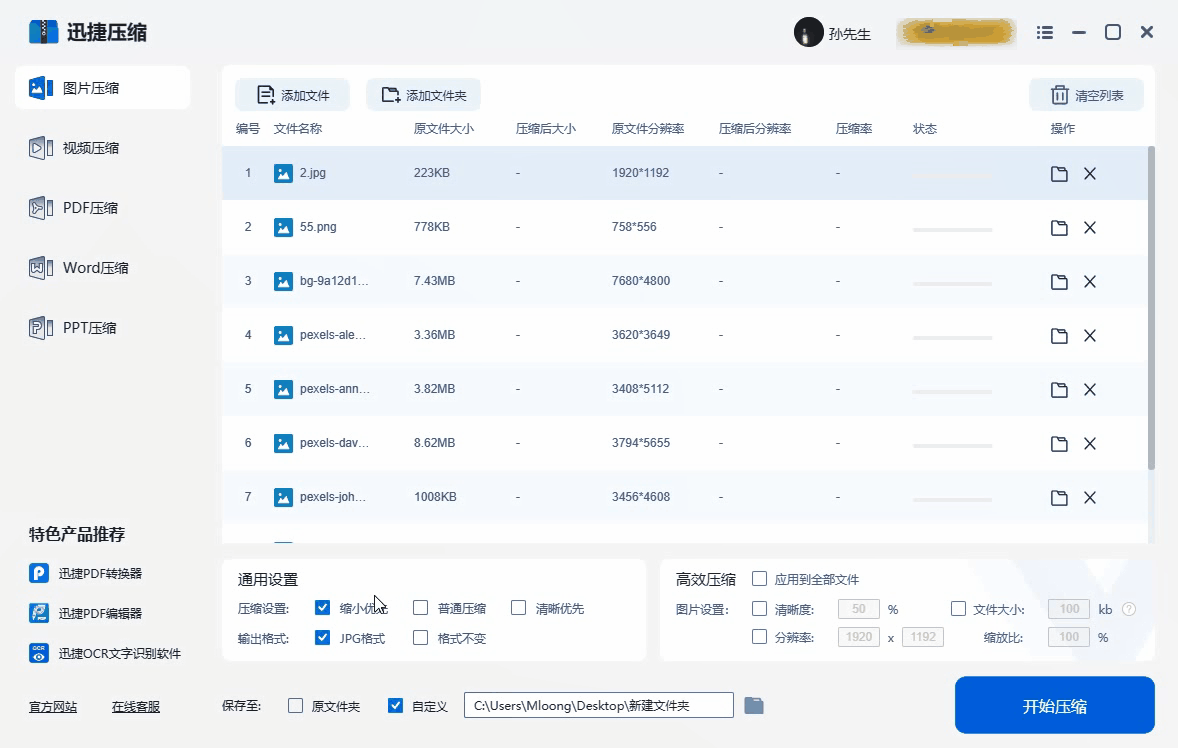Click the 原文件大小 column header
This screenshot has height=748, width=1178.
click(443, 128)
